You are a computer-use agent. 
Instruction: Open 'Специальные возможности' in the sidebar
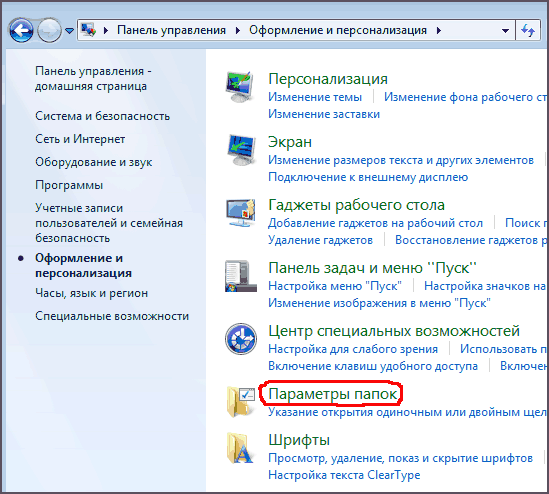[112, 316]
